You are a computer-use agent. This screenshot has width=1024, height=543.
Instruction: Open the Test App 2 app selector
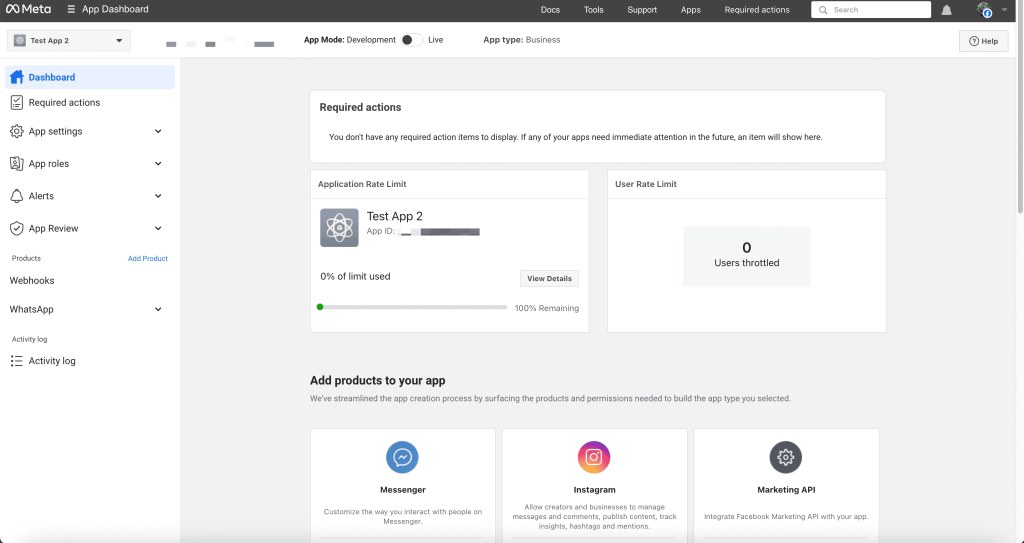pyautogui.click(x=68, y=41)
